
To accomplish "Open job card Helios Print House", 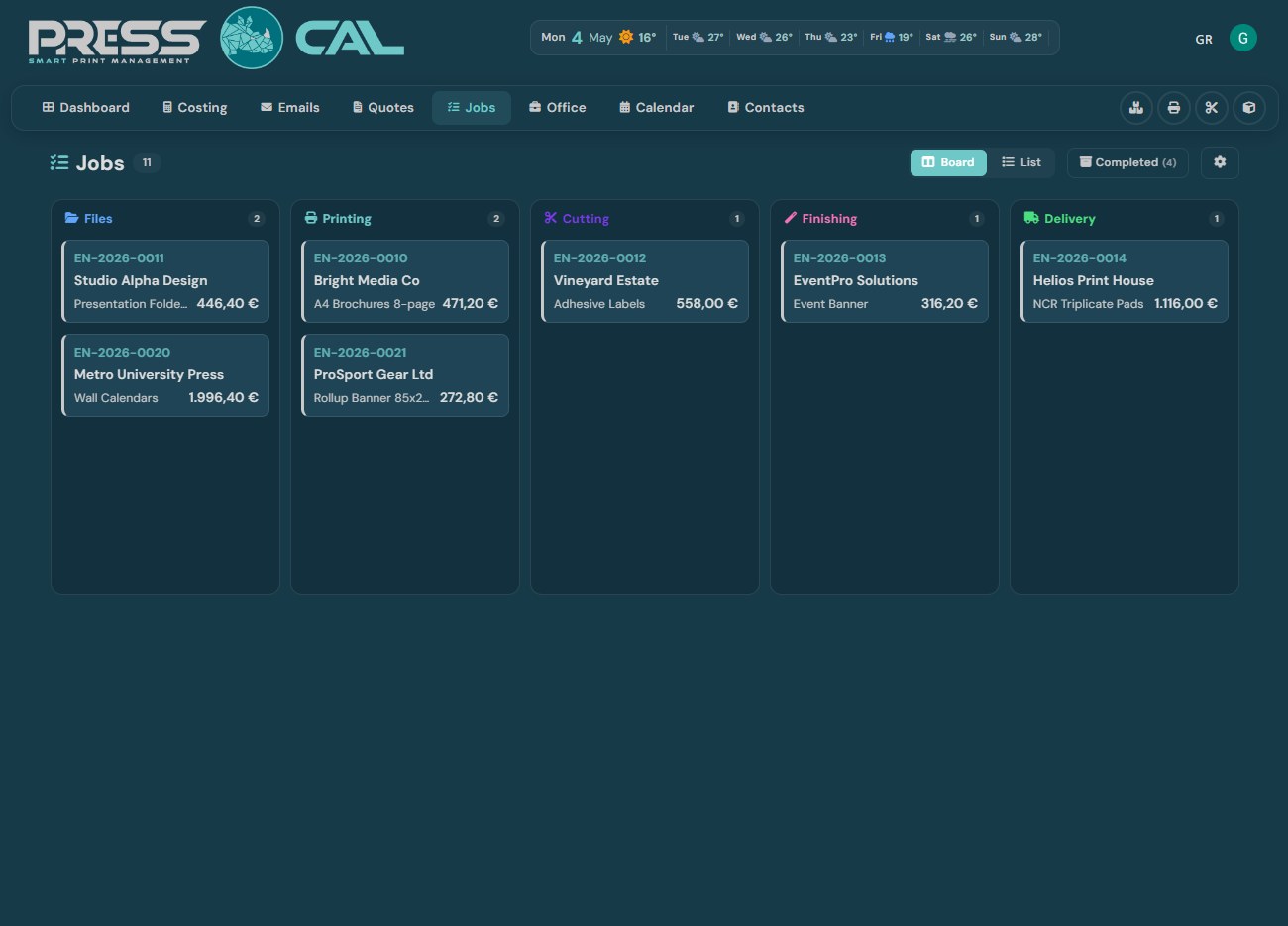I will (x=1125, y=281).
